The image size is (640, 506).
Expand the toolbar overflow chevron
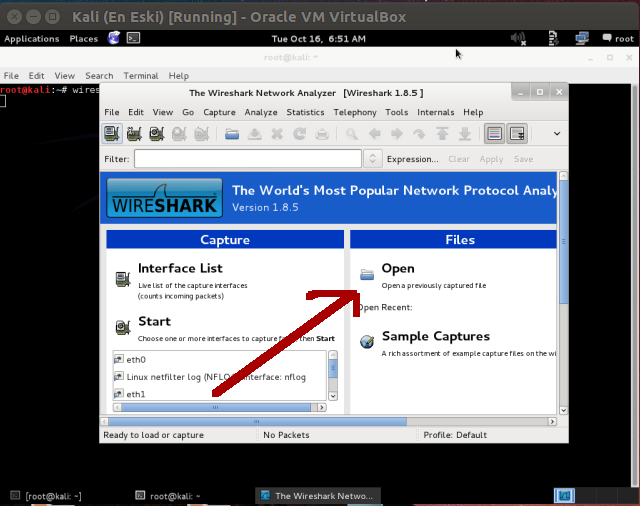557,133
